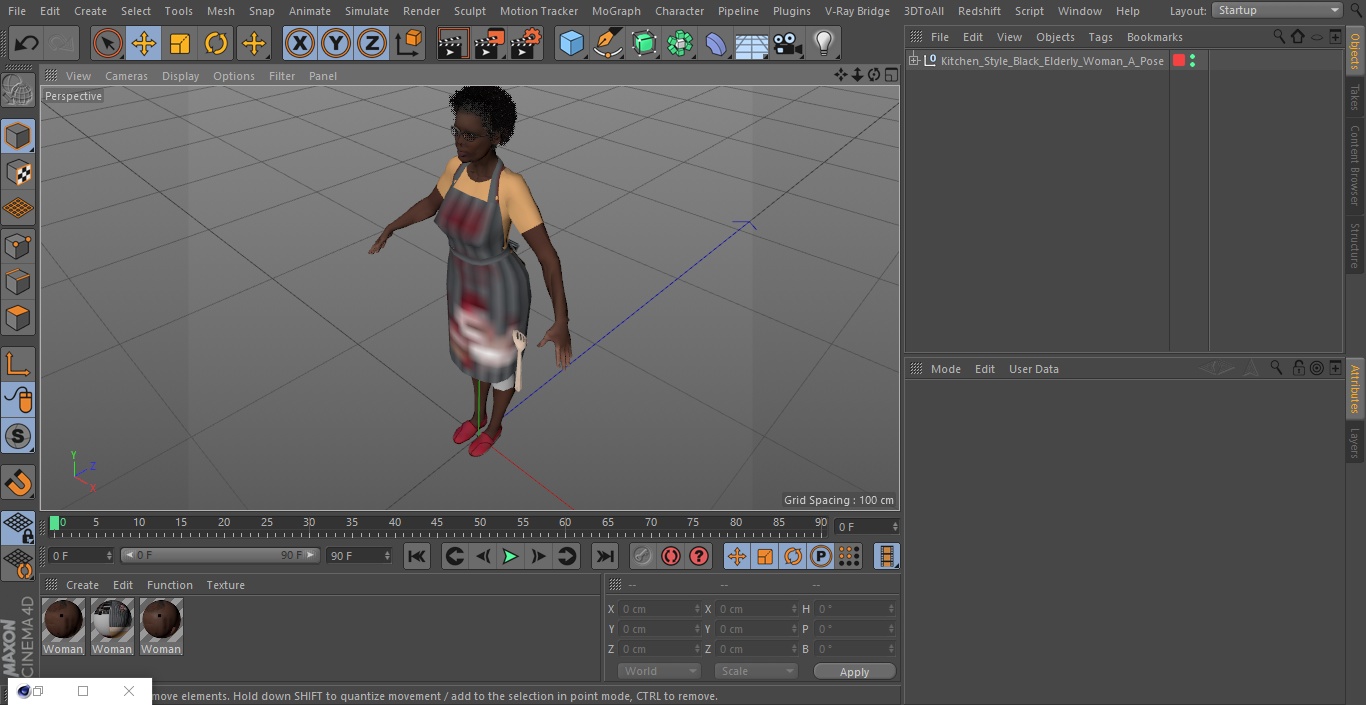Switch to Points mode

[x=18, y=245]
